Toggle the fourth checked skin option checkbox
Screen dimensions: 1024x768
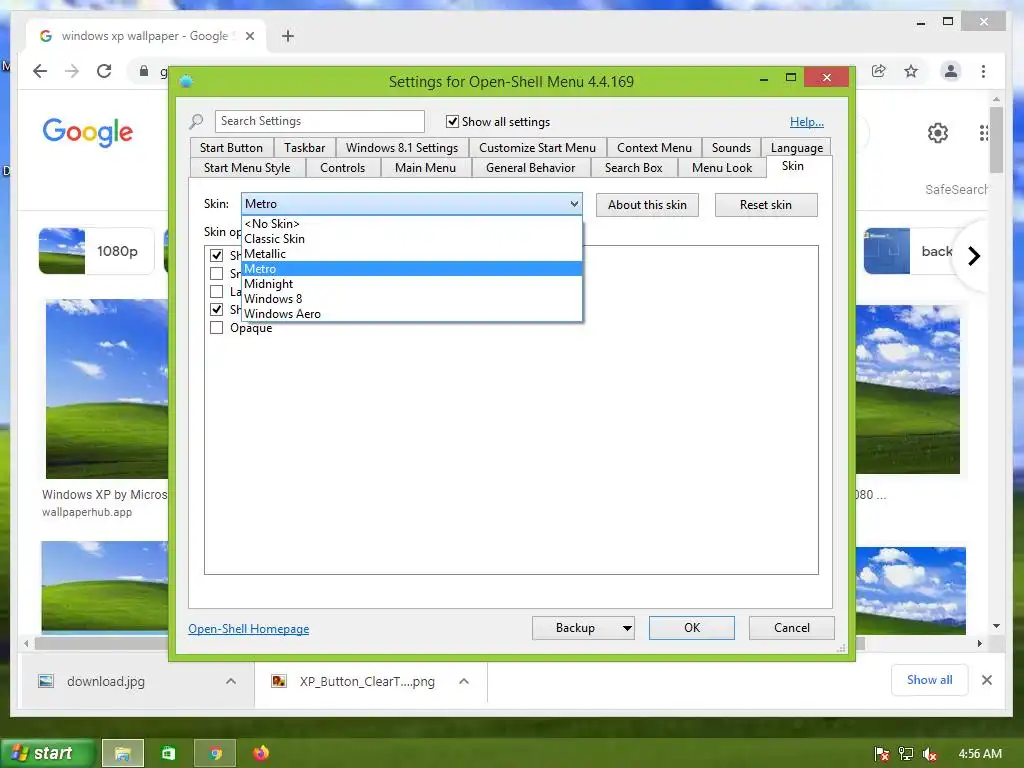(216, 309)
